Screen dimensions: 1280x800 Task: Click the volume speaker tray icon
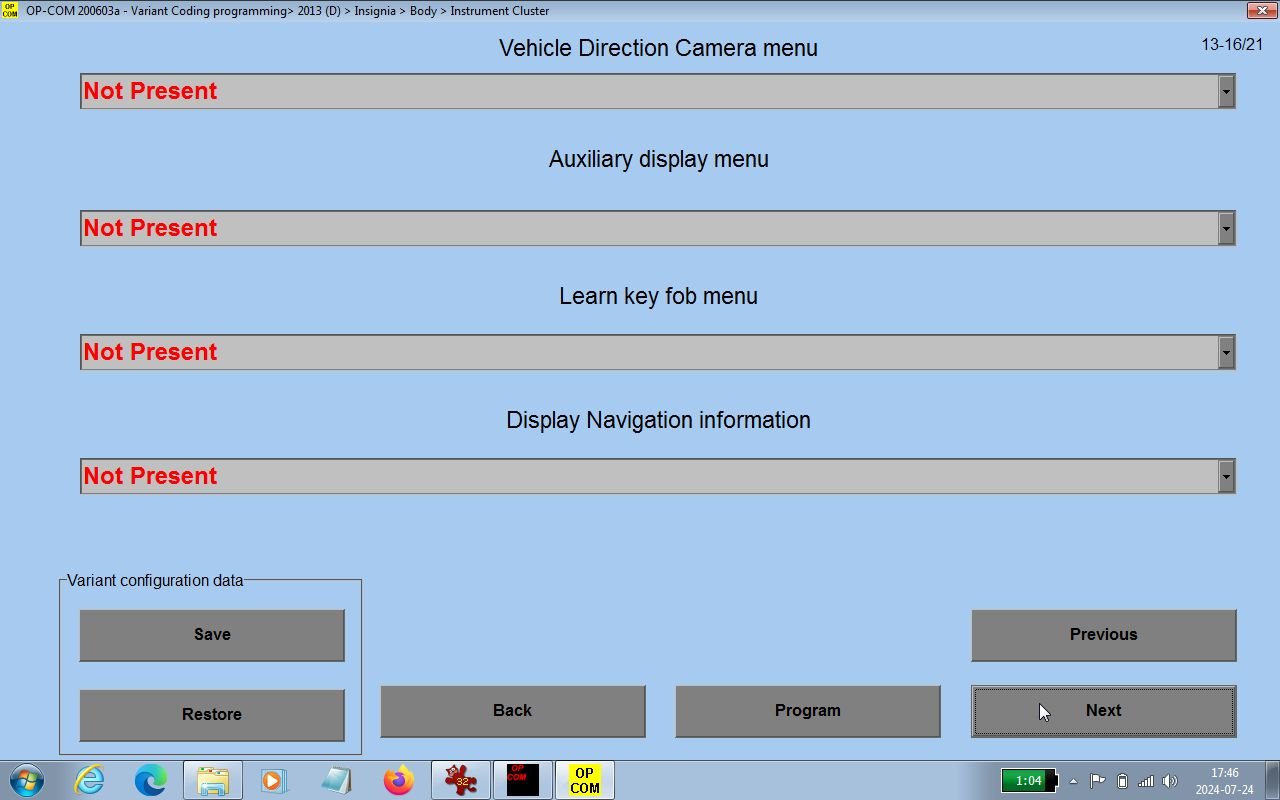(x=1170, y=781)
